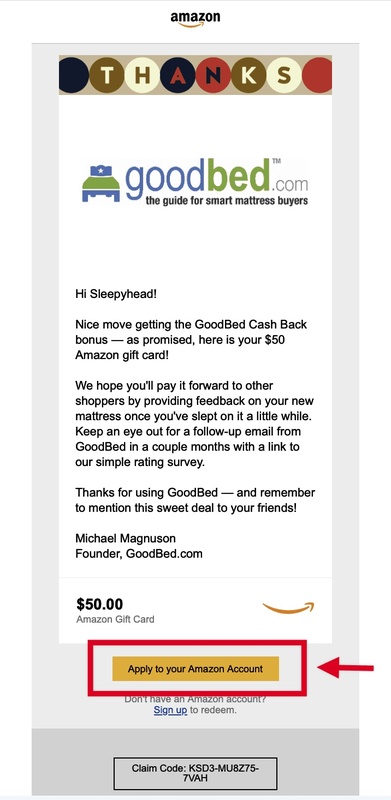Viewport: 391px width, 800px height.
Task: Click the letter H circle in banner
Action: [142, 75]
